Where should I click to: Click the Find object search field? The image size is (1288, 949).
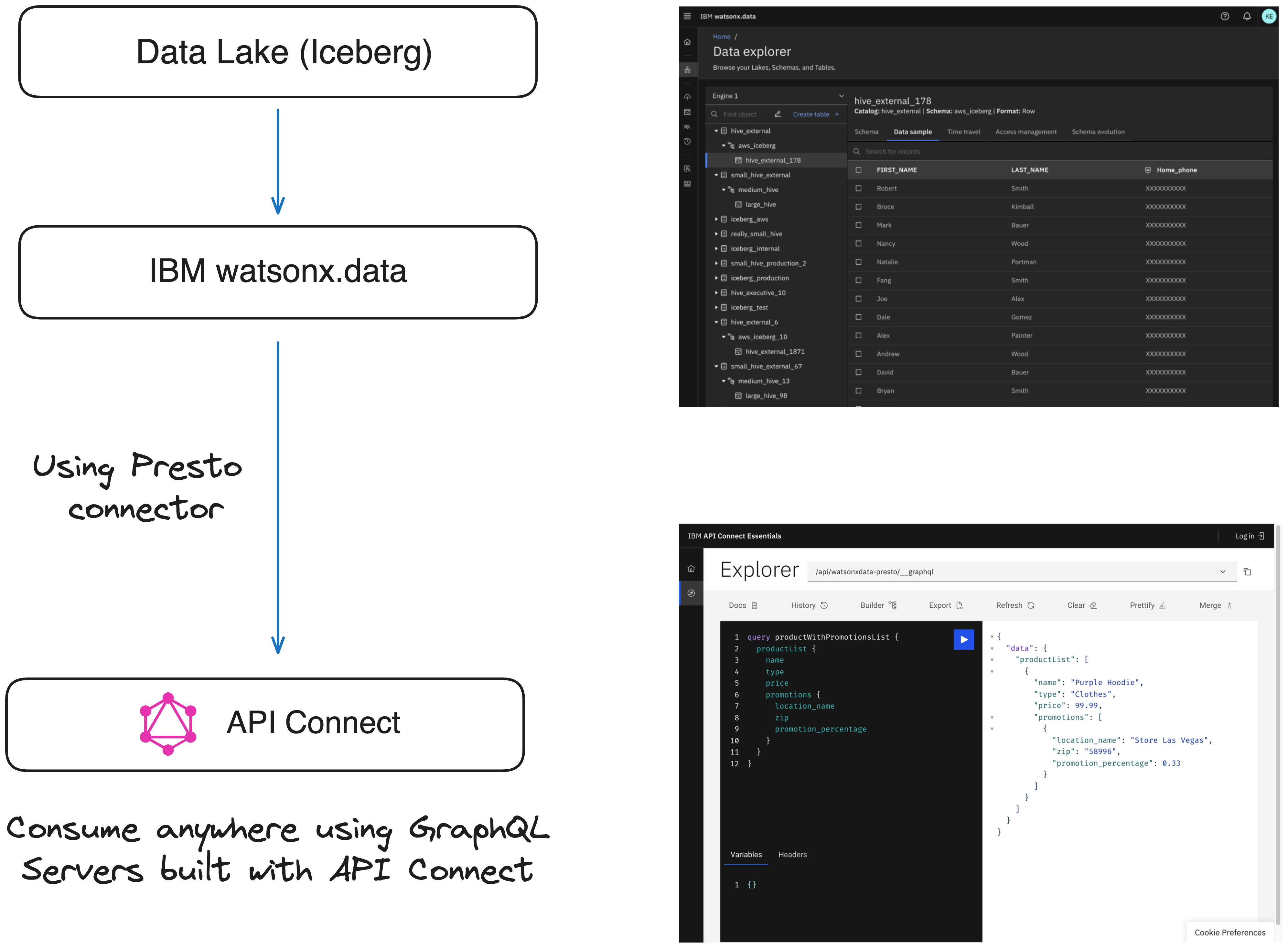[740, 114]
